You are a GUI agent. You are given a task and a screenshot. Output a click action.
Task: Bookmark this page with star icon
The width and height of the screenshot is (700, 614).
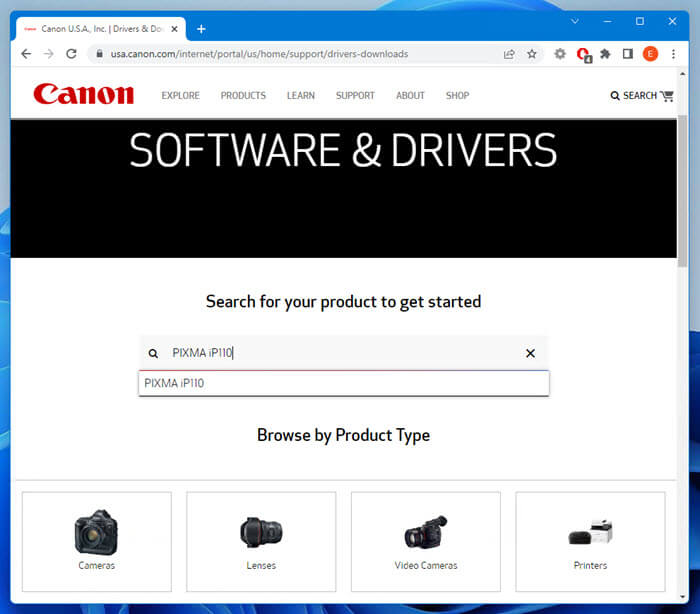coord(532,54)
